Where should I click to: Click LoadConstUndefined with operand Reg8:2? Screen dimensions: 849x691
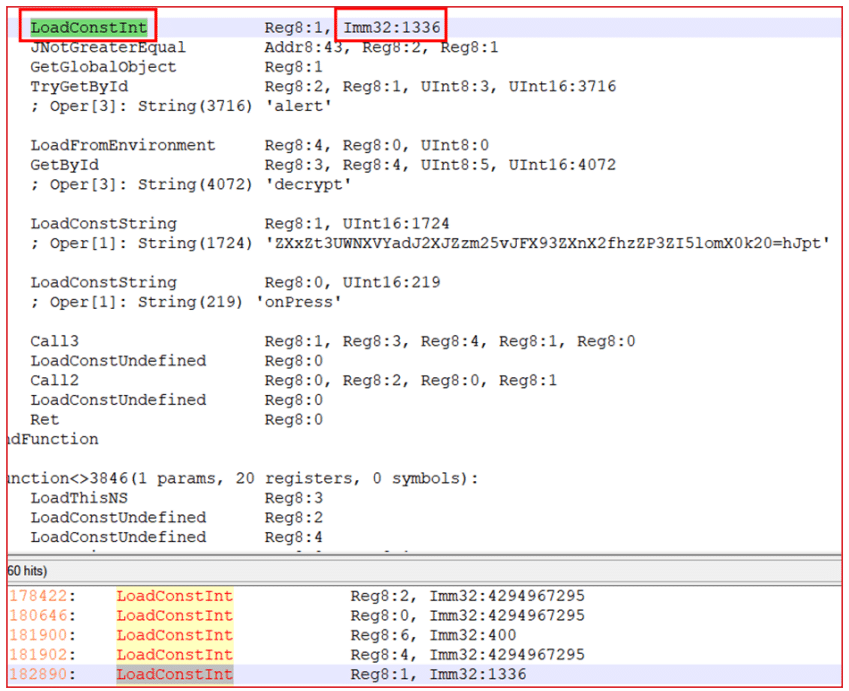pyautogui.click(x=118, y=517)
